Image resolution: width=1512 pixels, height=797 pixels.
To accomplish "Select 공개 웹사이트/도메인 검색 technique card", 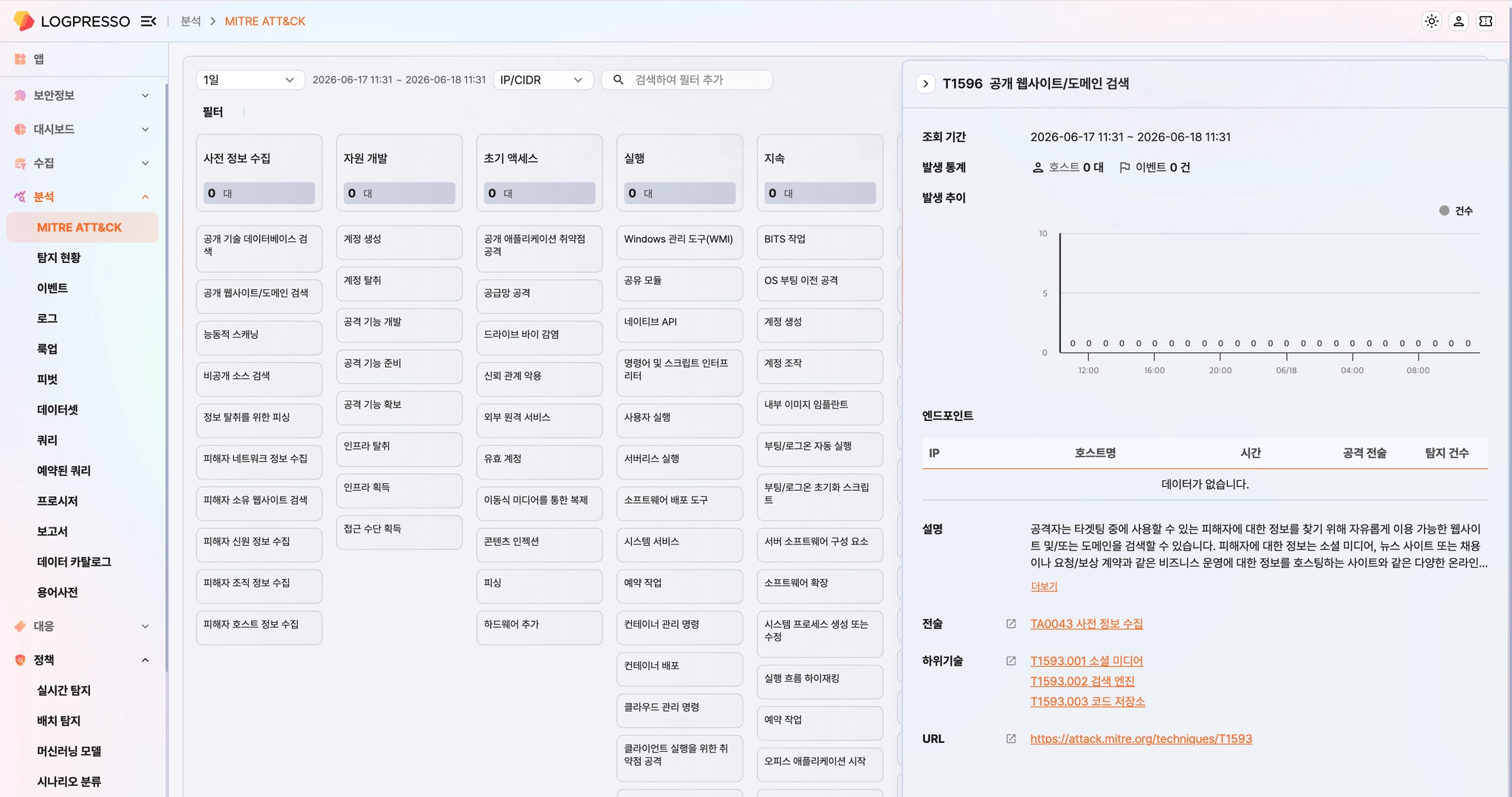I will (259, 296).
